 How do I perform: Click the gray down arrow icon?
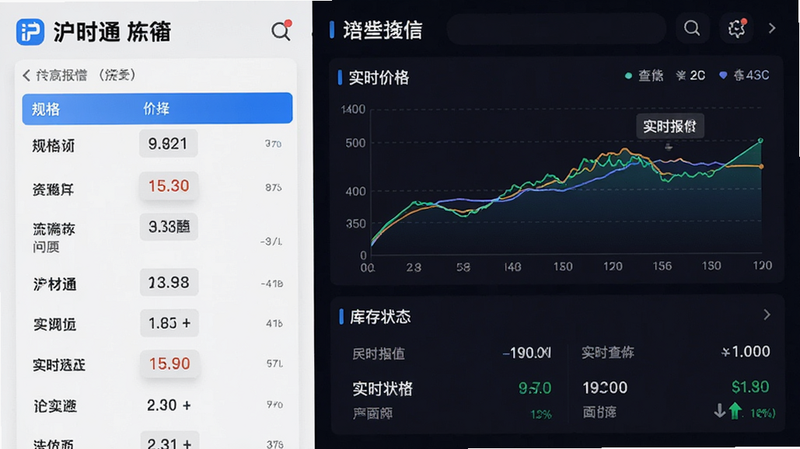coord(719,410)
